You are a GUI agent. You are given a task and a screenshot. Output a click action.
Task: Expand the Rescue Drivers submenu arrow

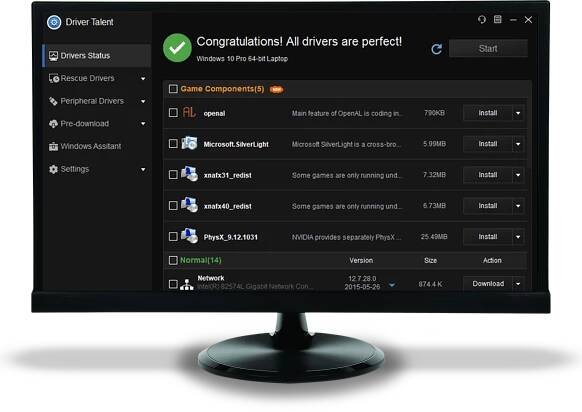[x=143, y=79]
